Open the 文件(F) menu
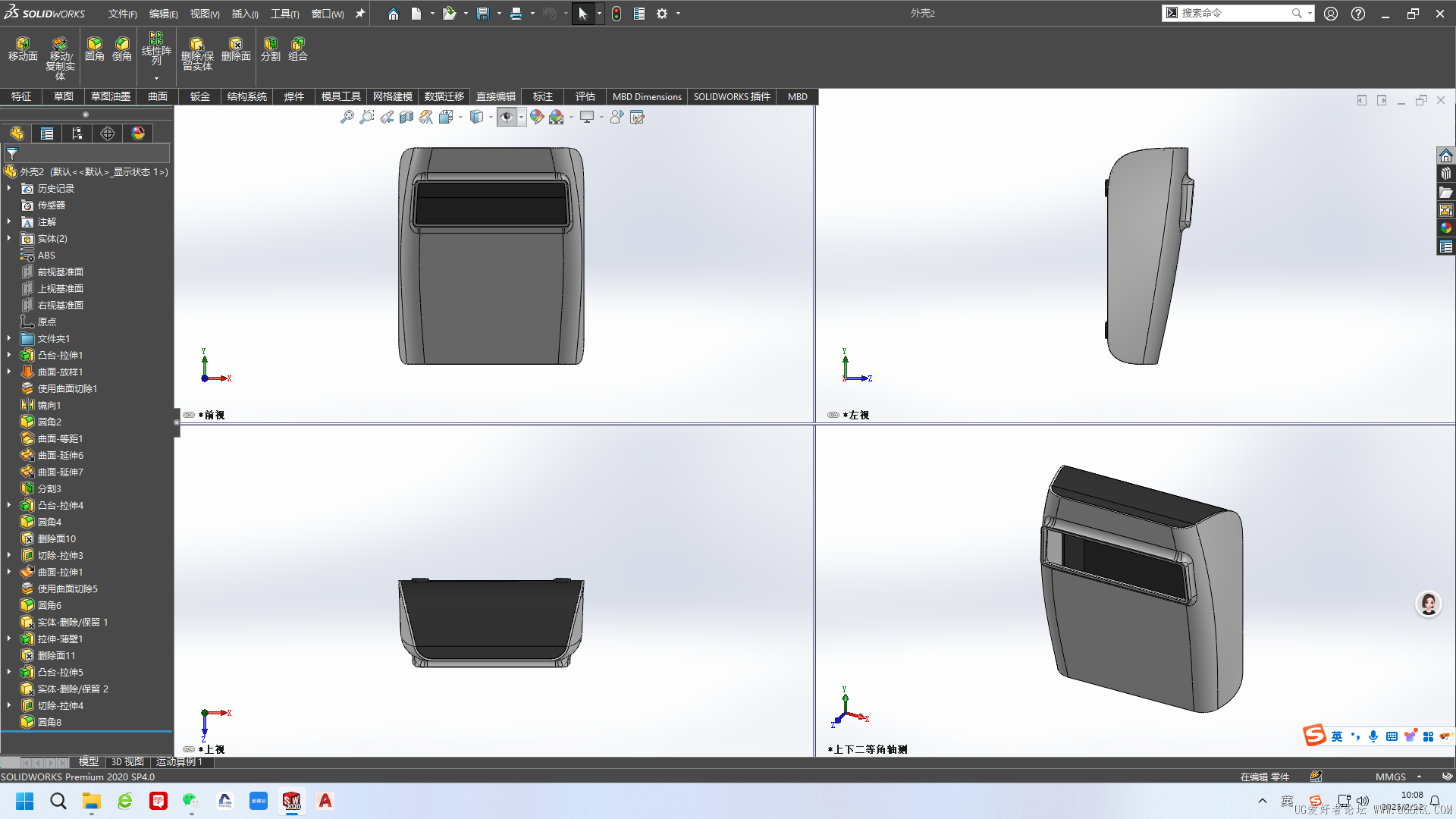The height and width of the screenshot is (819, 1456). click(122, 14)
